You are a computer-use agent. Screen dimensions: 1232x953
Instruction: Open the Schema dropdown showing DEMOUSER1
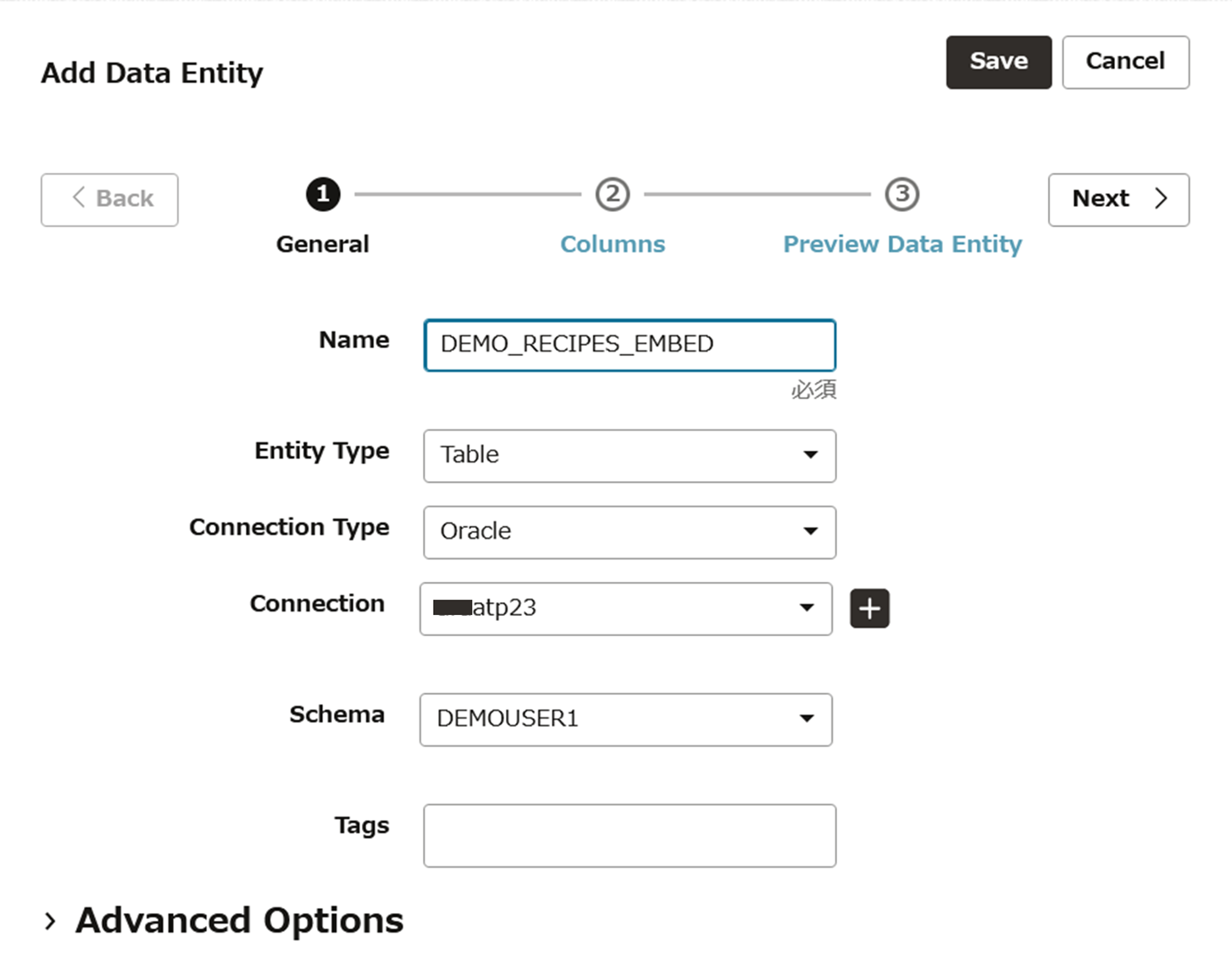tap(625, 719)
